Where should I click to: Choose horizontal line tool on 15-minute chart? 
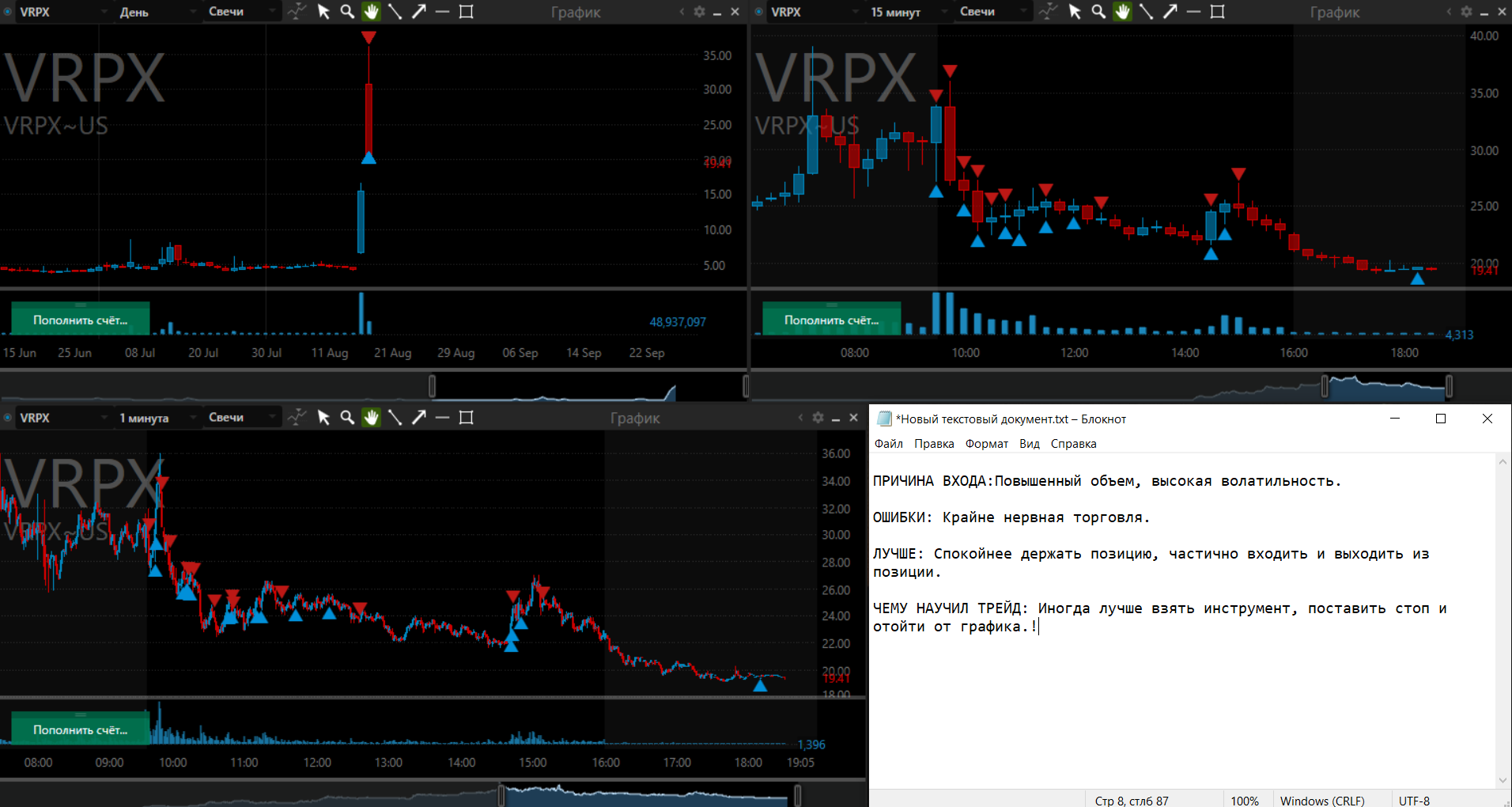coord(1194,11)
